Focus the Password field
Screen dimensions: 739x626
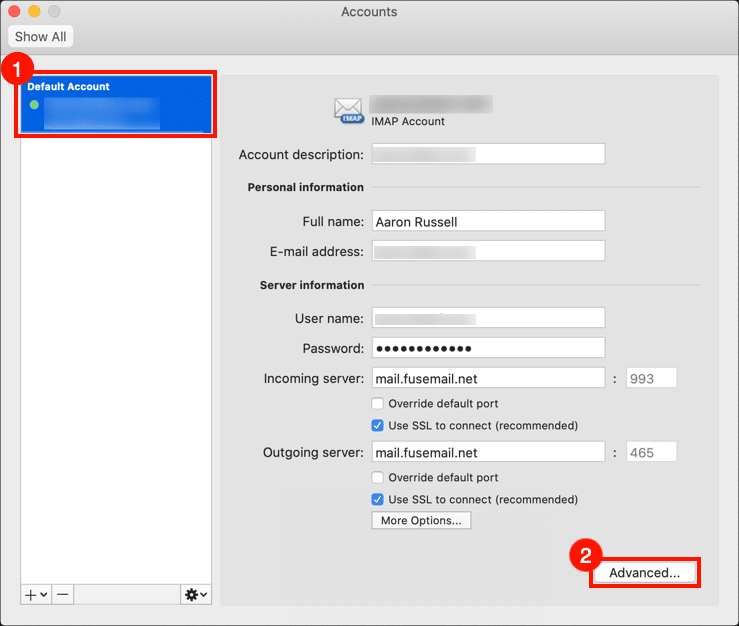click(x=488, y=348)
